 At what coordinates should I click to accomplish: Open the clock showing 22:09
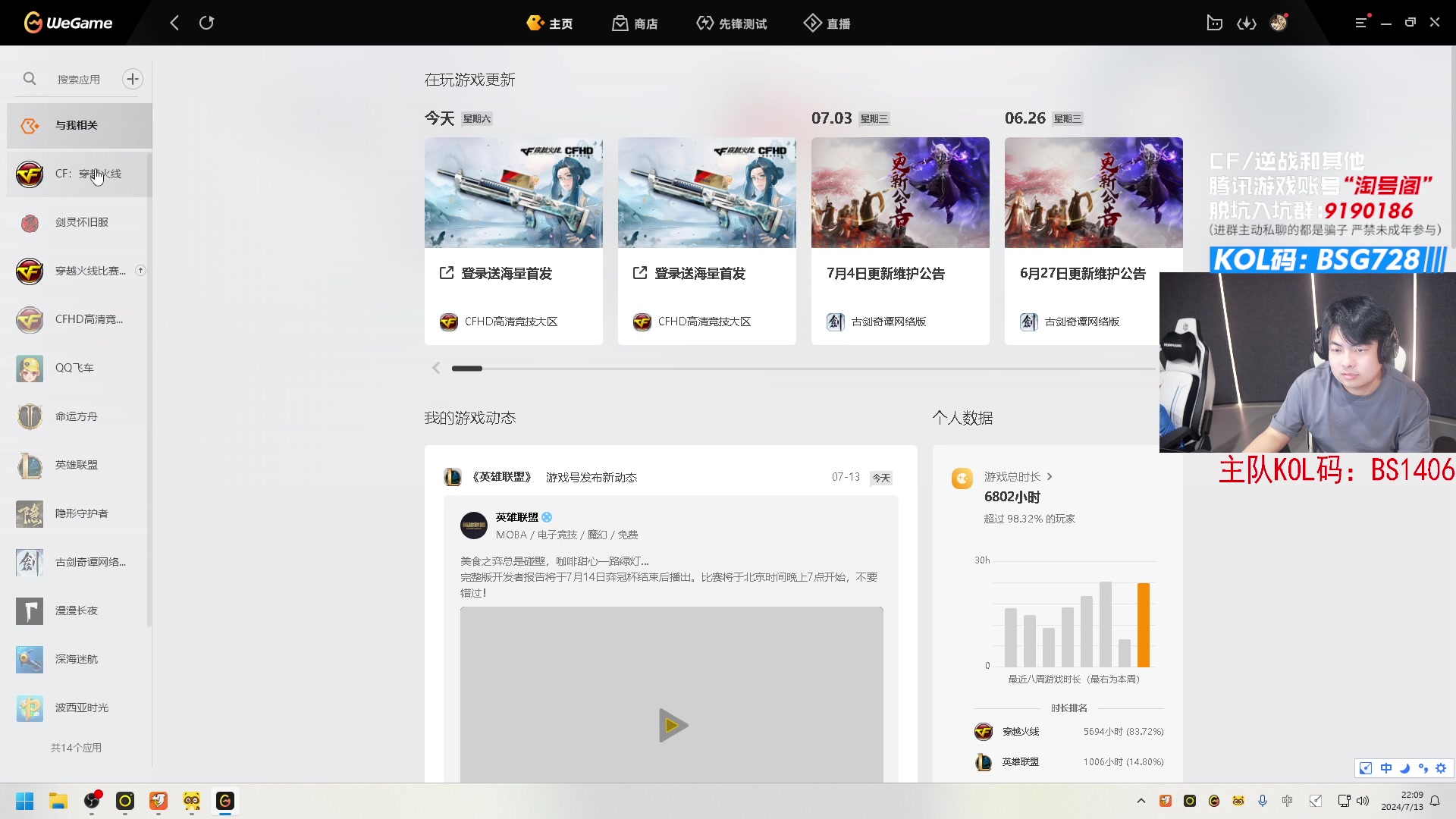(x=1402, y=801)
